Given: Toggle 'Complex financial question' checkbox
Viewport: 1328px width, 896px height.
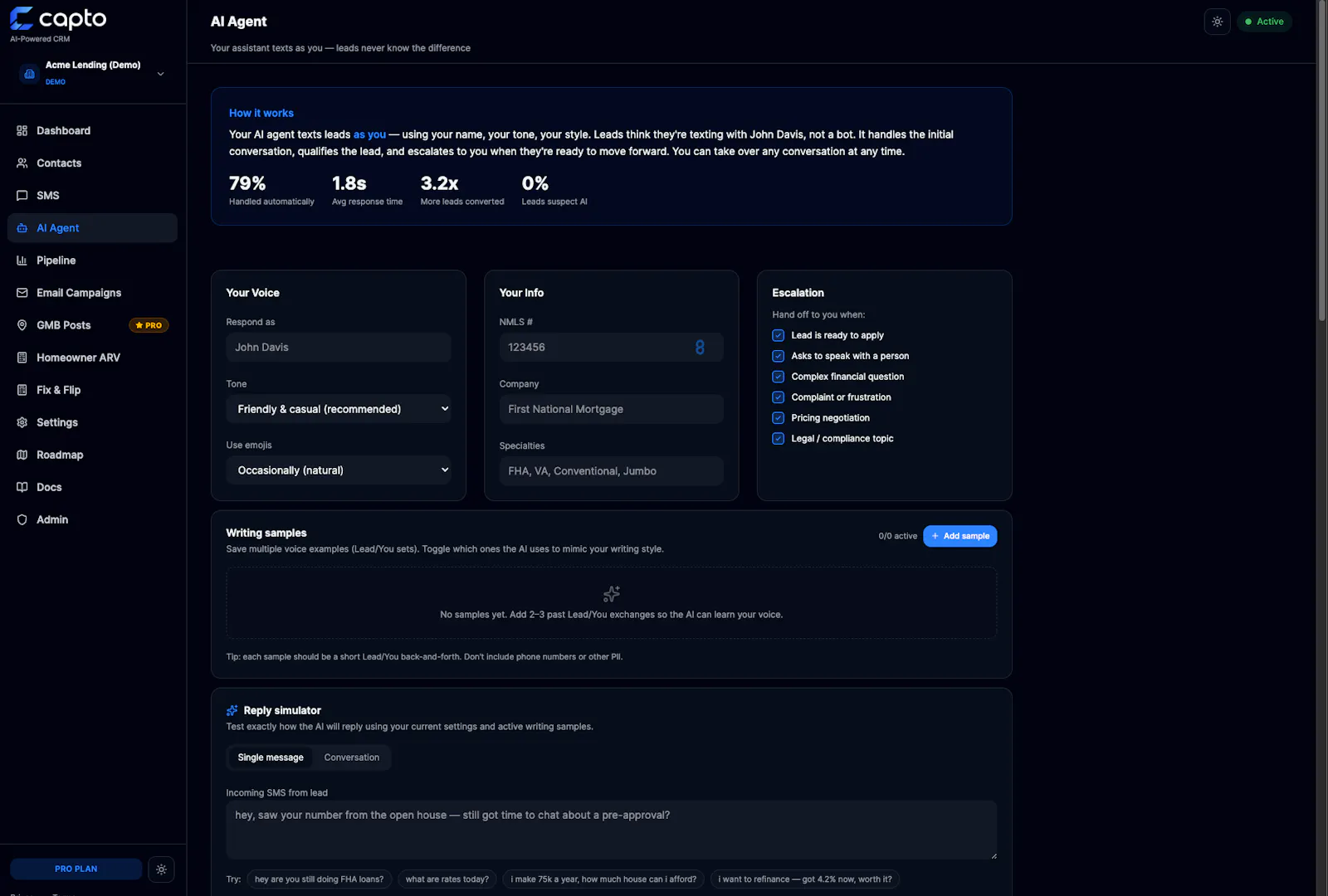Looking at the screenshot, I should pyautogui.click(x=779, y=377).
